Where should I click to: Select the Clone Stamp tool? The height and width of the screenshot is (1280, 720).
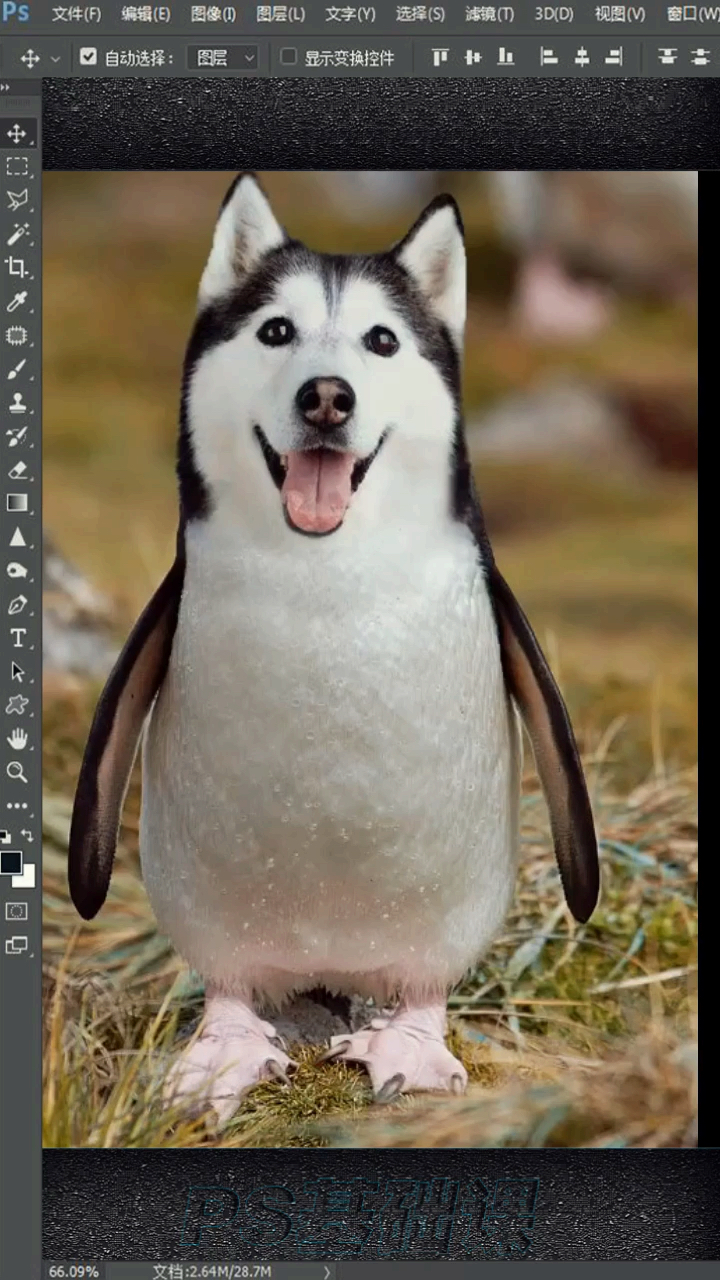[17, 403]
